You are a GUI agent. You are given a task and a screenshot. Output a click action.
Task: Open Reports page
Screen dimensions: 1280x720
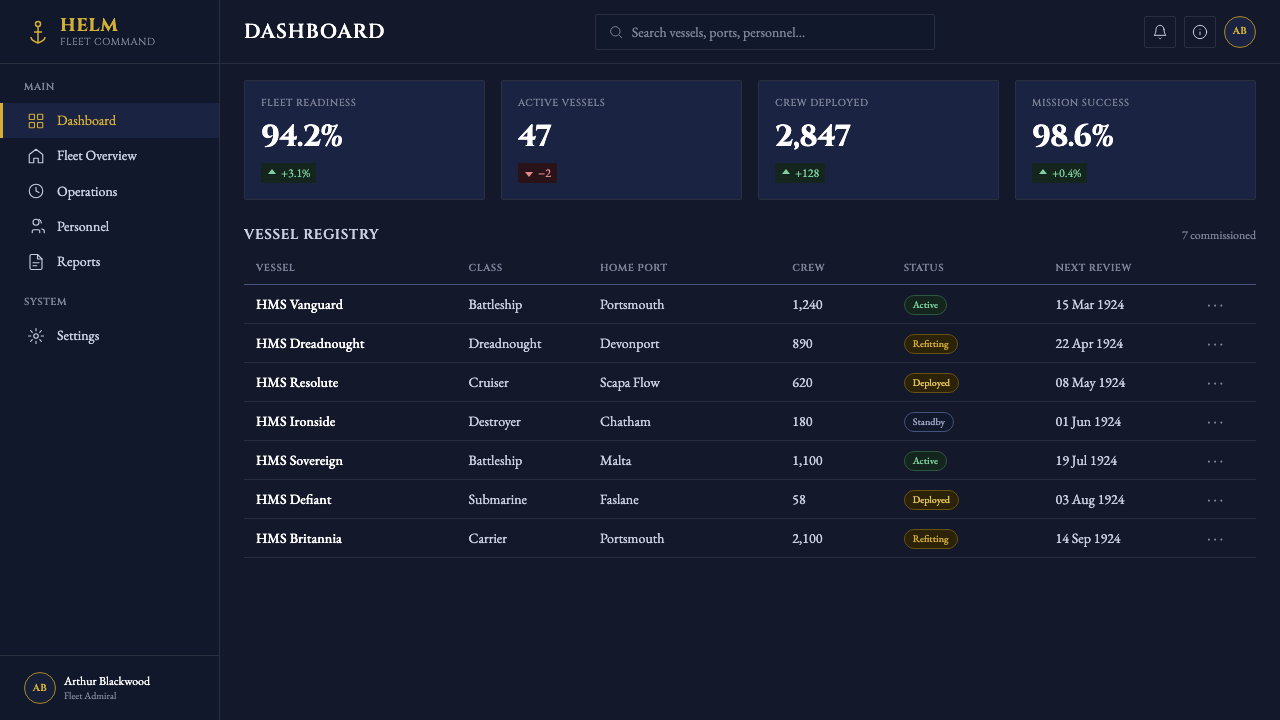pyautogui.click(x=110, y=262)
